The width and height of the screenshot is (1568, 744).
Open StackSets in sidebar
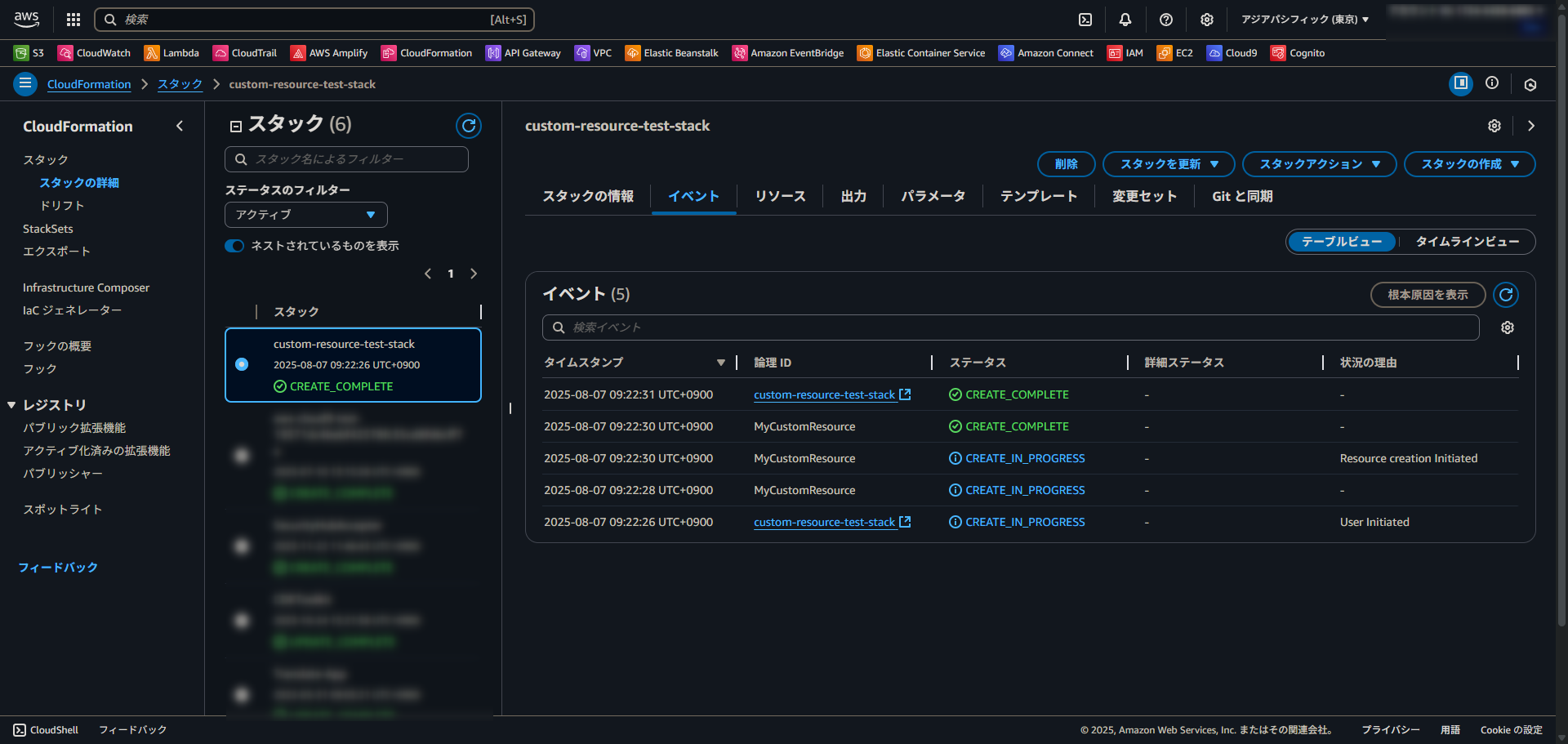coord(47,229)
